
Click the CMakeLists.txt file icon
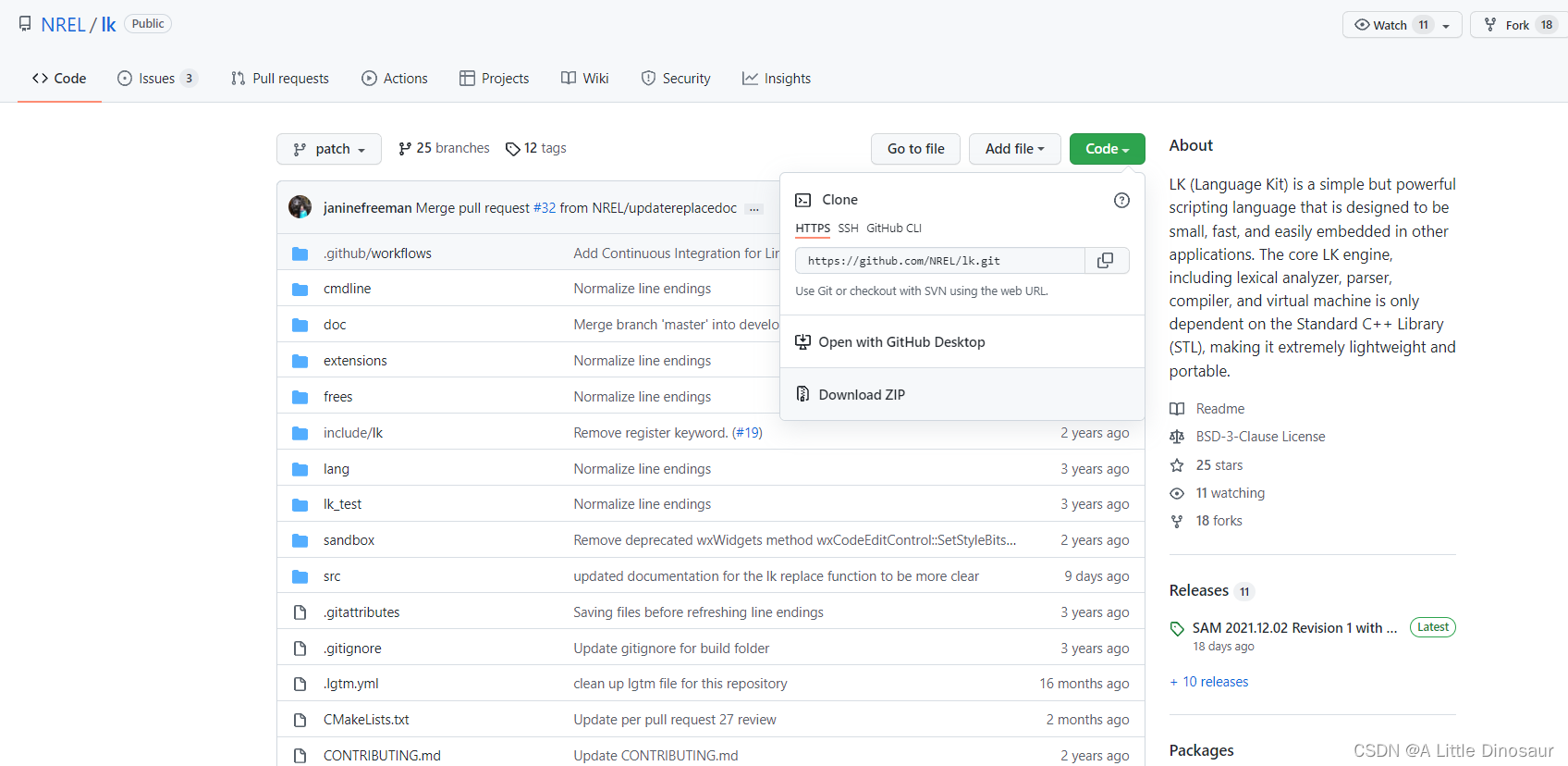(300, 720)
